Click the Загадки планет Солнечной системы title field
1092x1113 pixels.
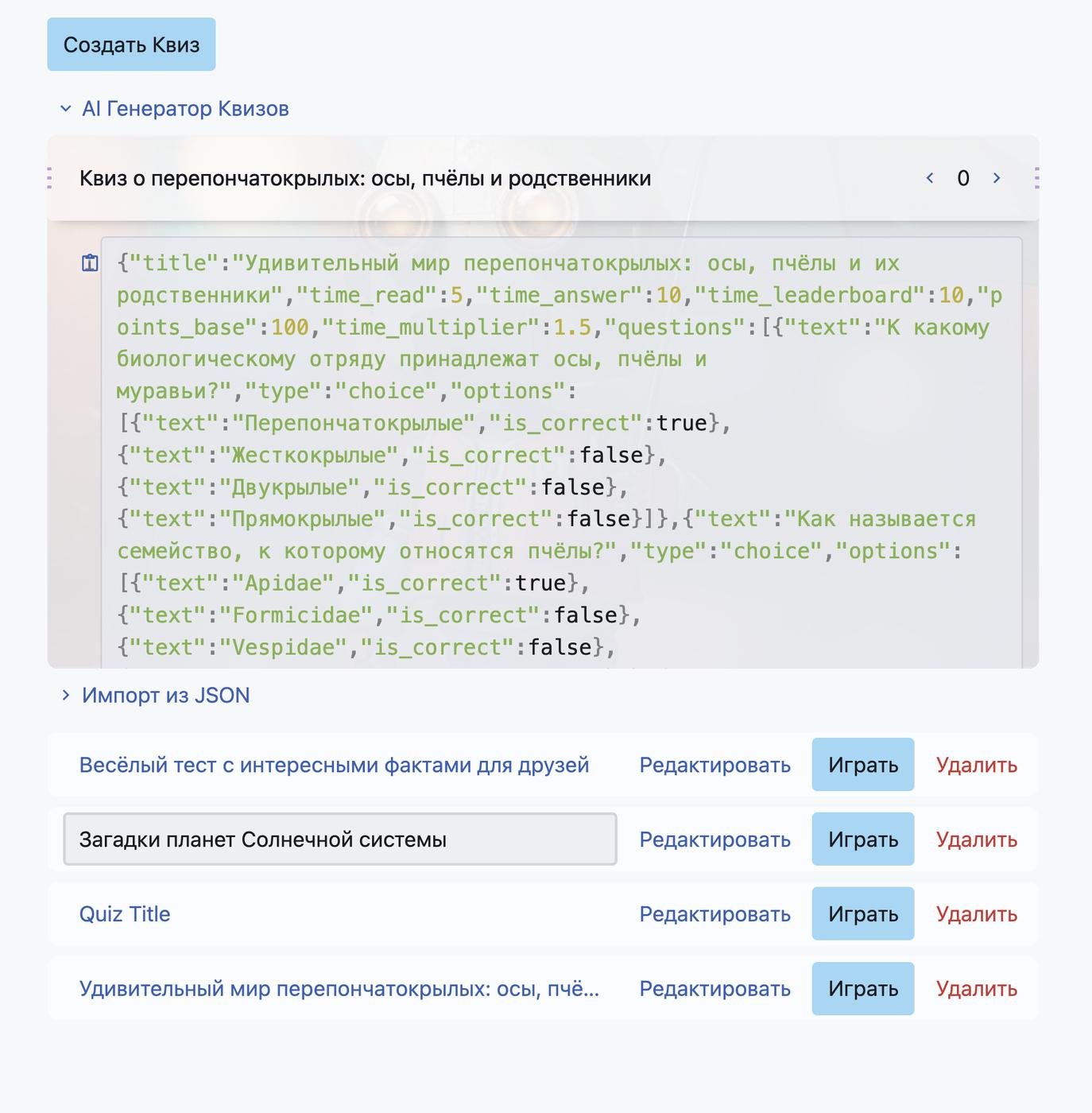340,840
